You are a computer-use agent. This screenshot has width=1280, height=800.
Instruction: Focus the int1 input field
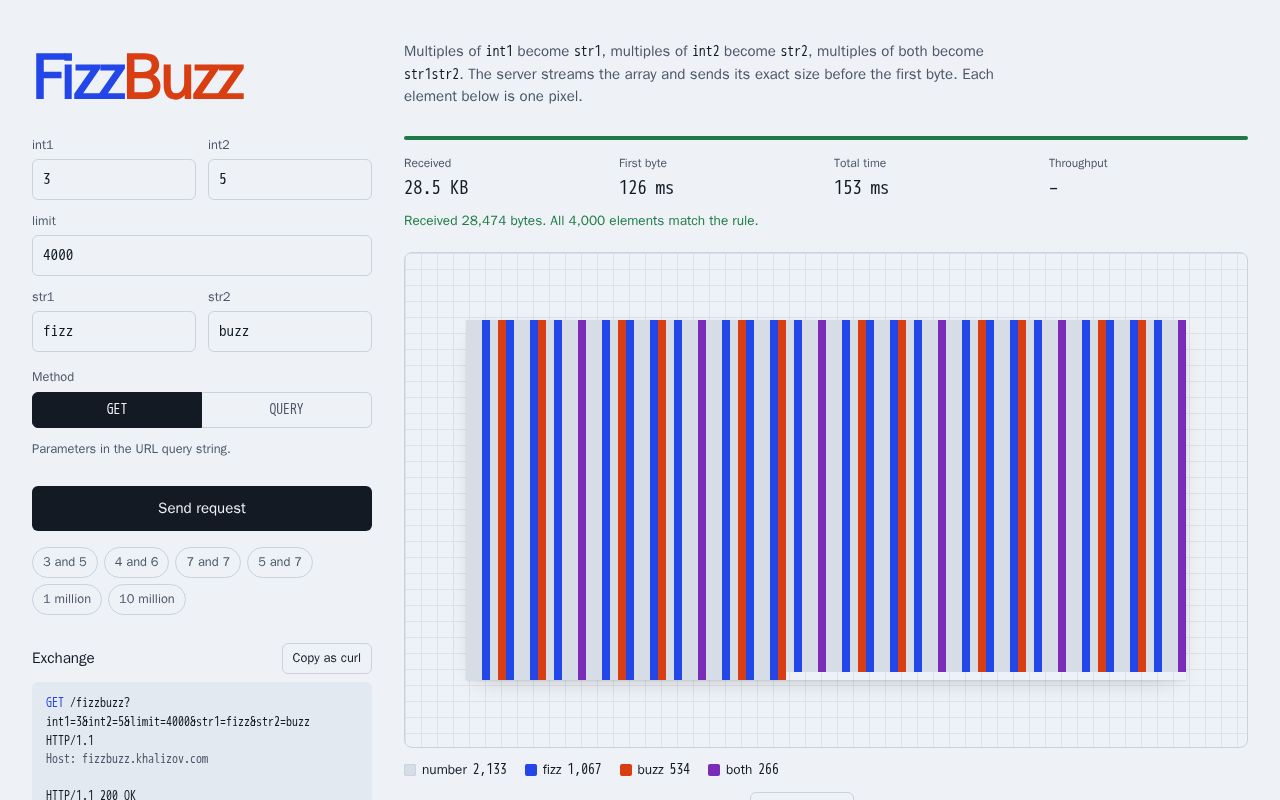coord(114,180)
